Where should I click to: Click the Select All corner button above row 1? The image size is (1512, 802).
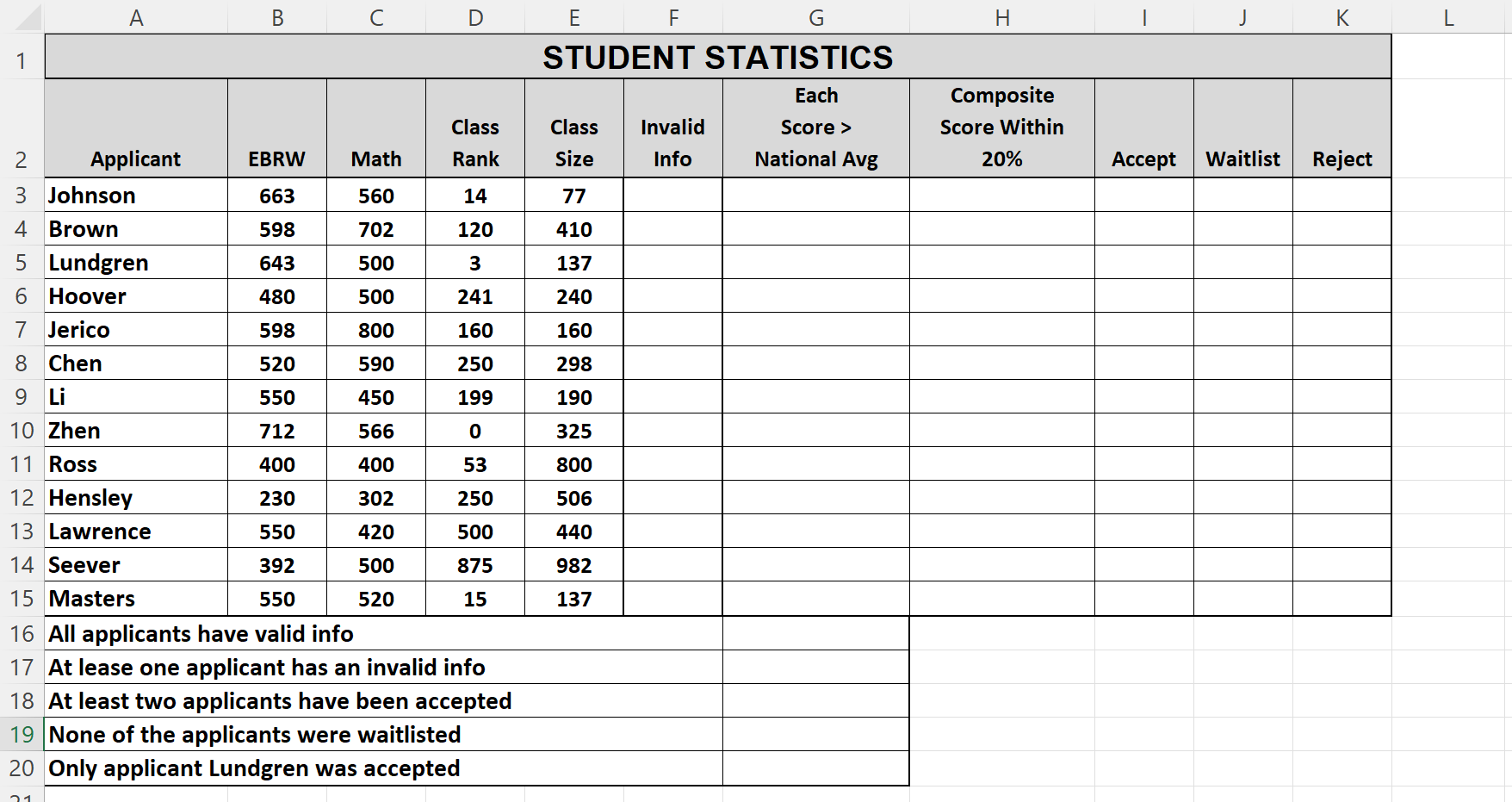tap(22, 17)
